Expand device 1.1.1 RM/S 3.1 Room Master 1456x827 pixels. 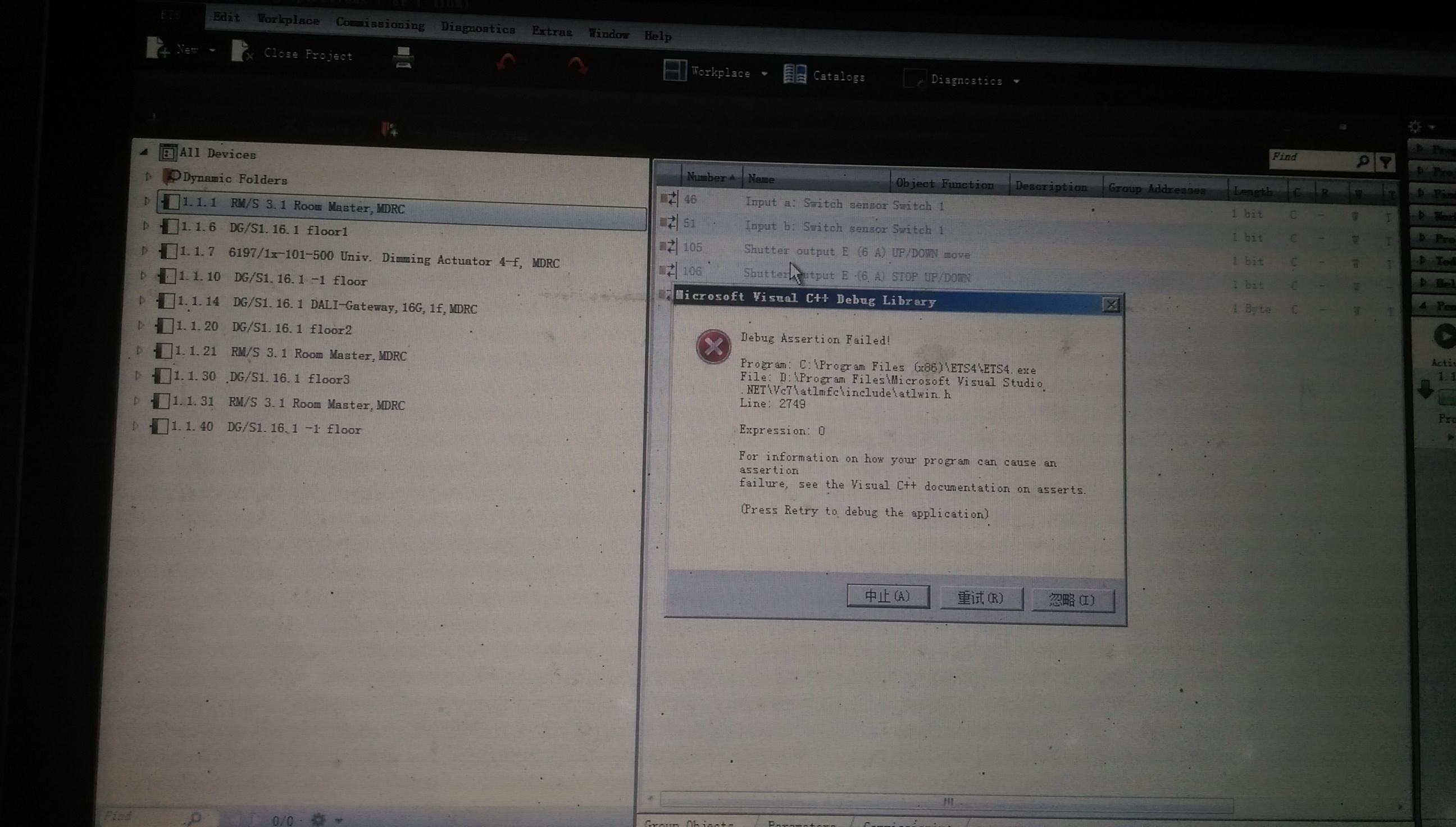tap(147, 201)
